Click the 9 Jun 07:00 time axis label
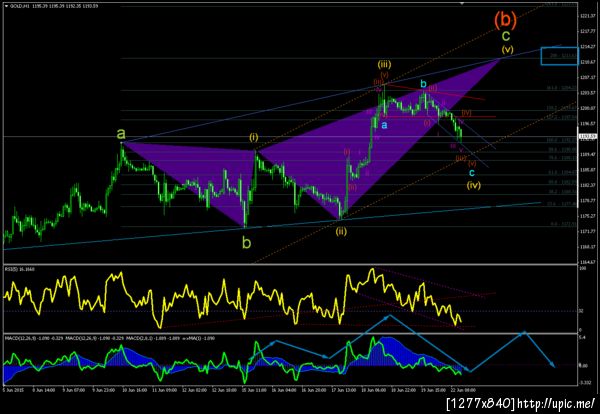 (75, 390)
